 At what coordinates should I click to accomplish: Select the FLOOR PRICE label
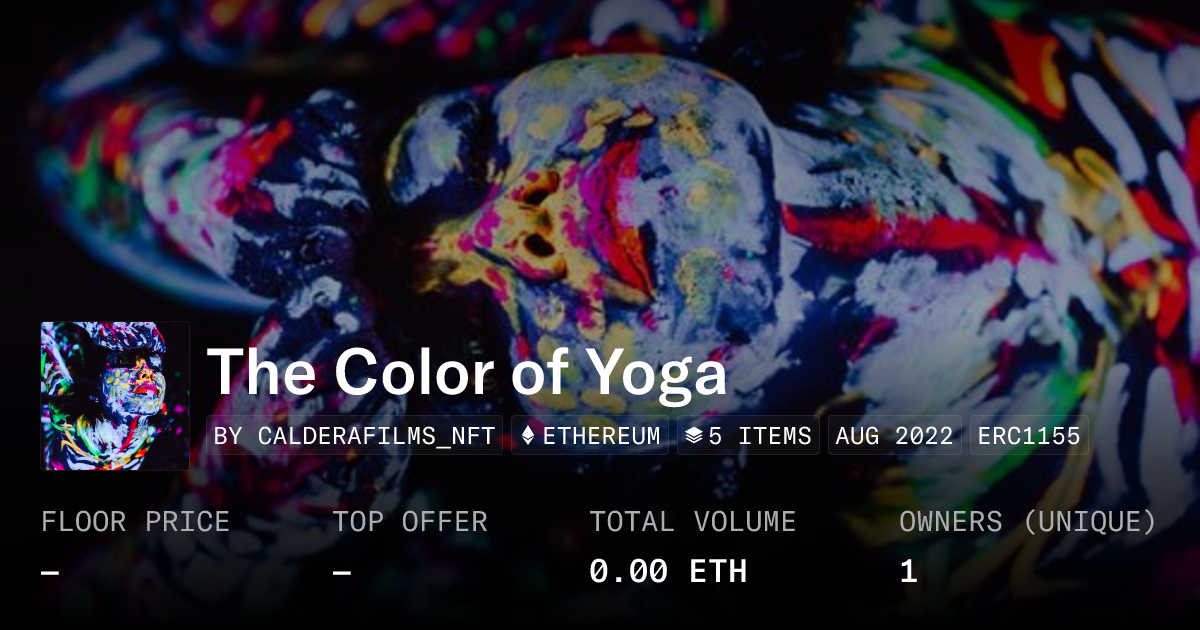click(x=135, y=522)
